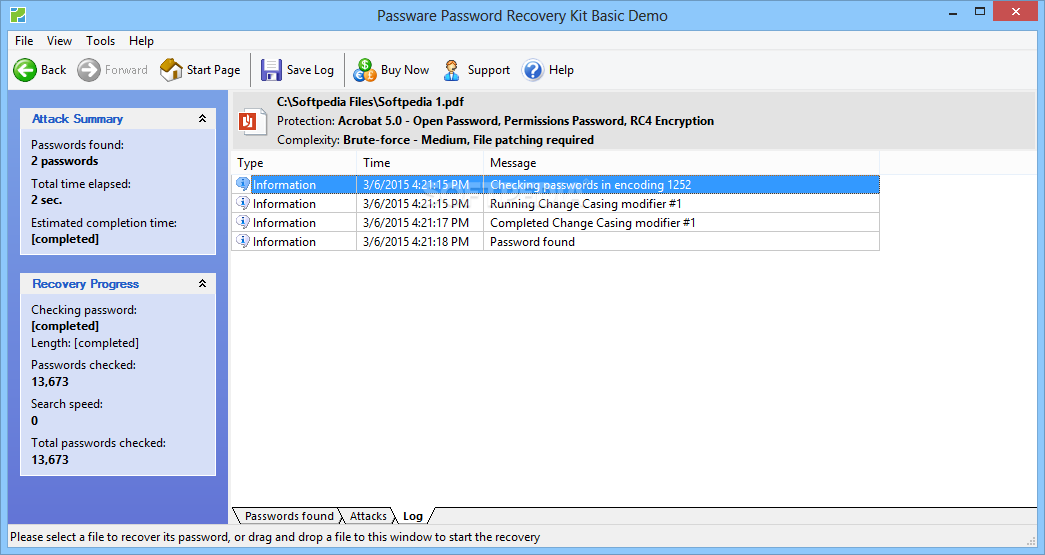
Task: Open the Tools menu
Action: (x=101, y=41)
